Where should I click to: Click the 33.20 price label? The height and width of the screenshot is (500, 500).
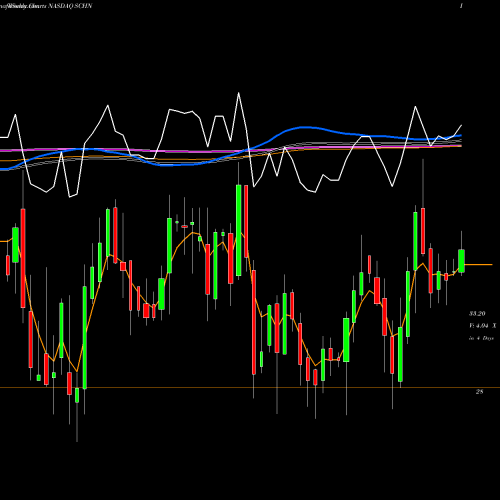click(x=477, y=314)
